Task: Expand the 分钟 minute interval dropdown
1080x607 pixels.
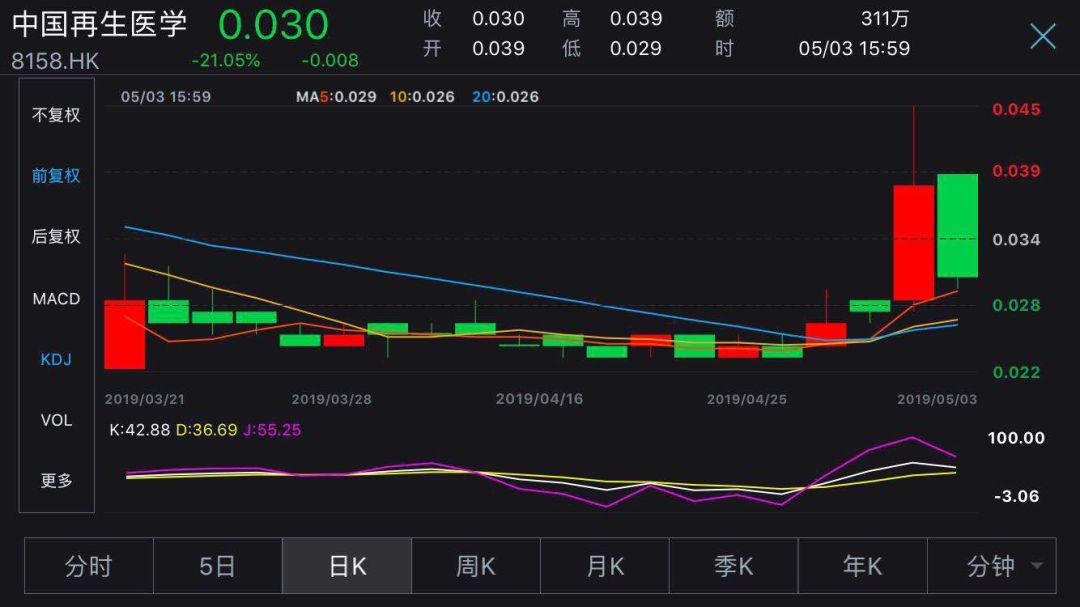Action: (992, 566)
